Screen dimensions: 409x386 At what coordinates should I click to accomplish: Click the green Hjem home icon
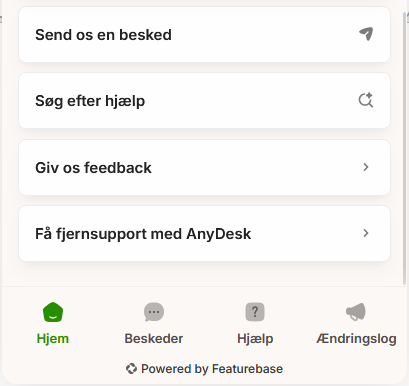53,312
